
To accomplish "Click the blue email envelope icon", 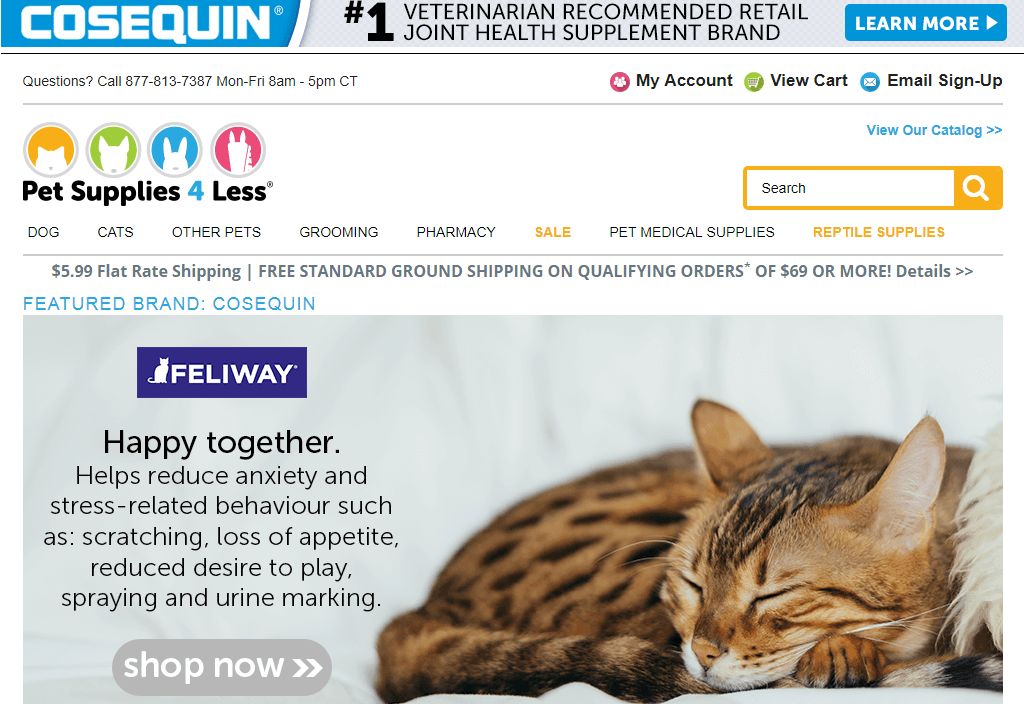I will (870, 82).
